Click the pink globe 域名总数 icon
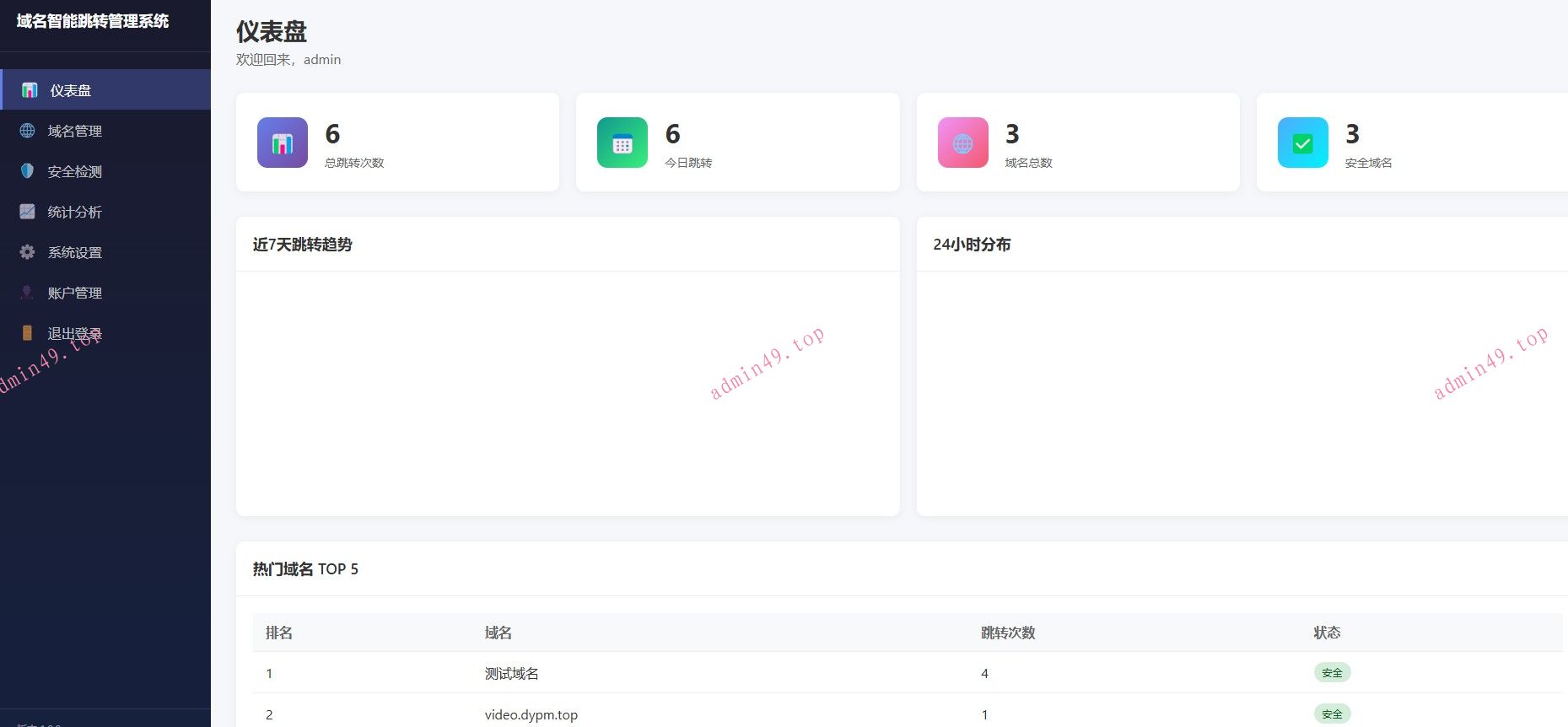The image size is (1568, 727). pyautogui.click(x=962, y=143)
